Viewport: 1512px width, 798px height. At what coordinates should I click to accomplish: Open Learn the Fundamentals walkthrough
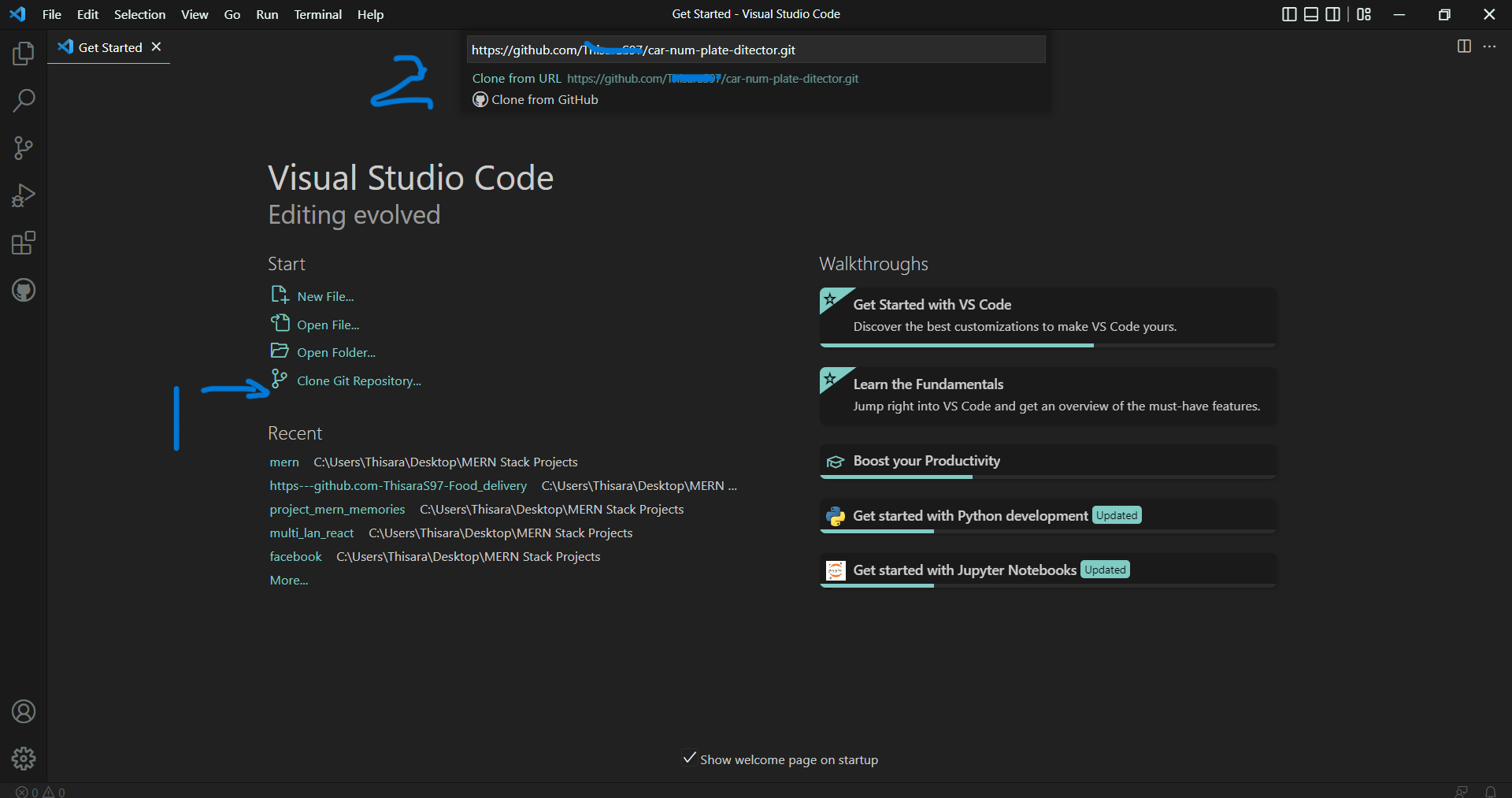1048,396
